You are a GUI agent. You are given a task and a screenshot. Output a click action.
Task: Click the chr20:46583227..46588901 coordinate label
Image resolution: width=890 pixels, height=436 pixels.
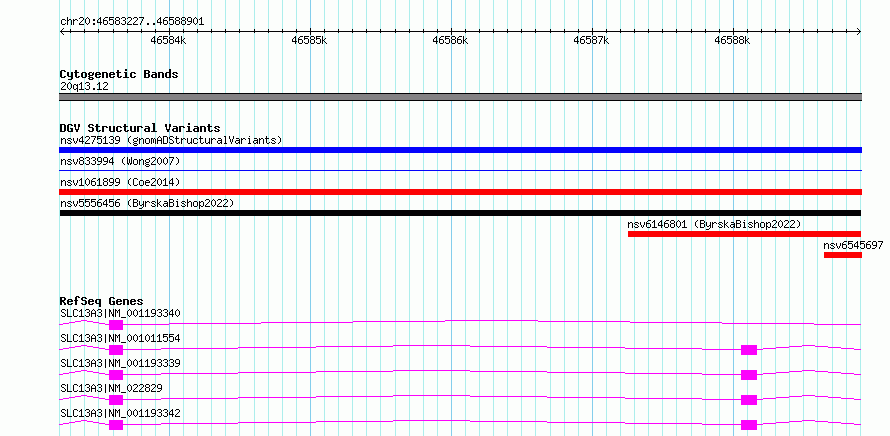[x=132, y=22]
